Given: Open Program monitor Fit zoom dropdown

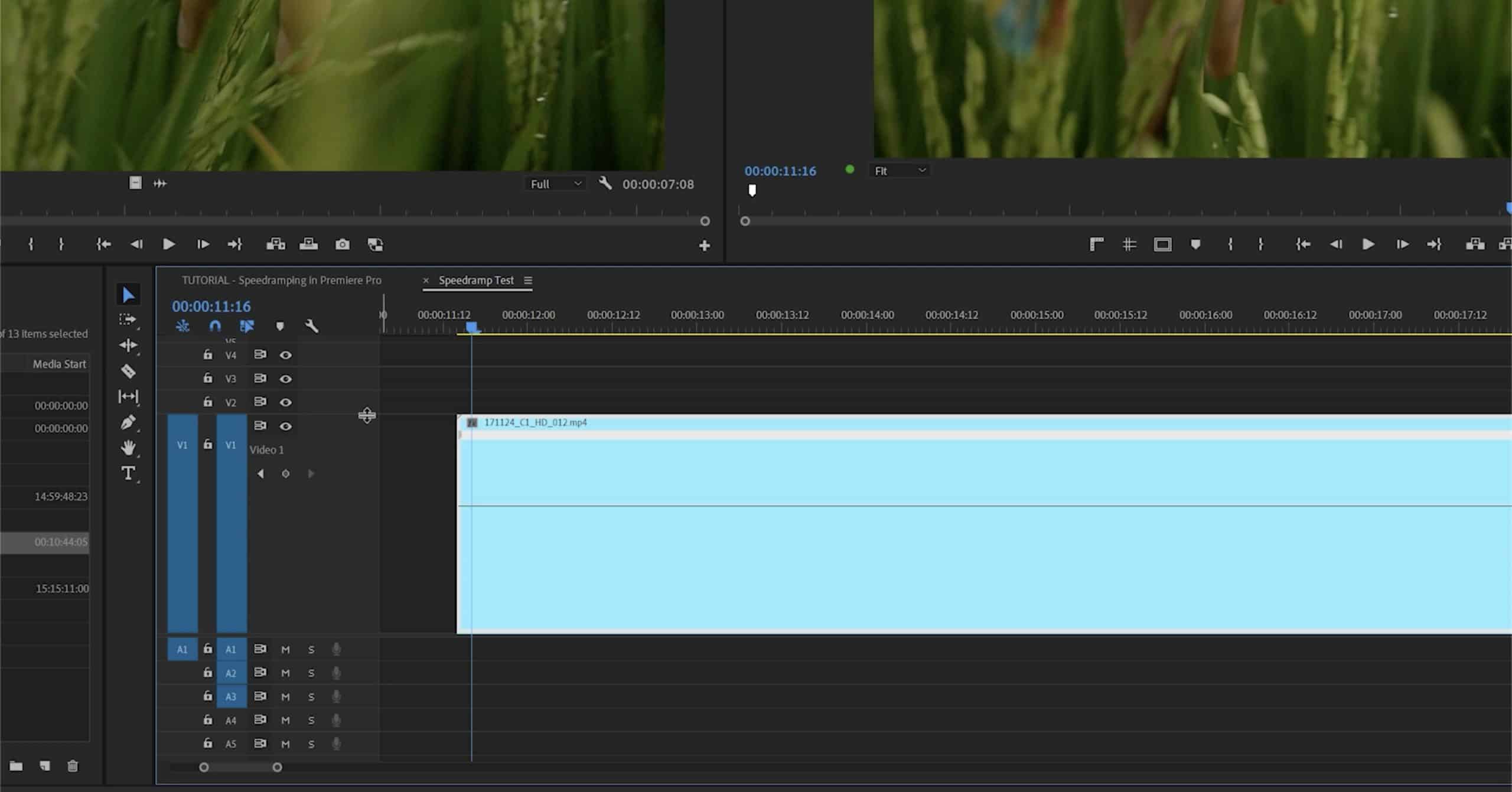Looking at the screenshot, I should (x=900, y=171).
